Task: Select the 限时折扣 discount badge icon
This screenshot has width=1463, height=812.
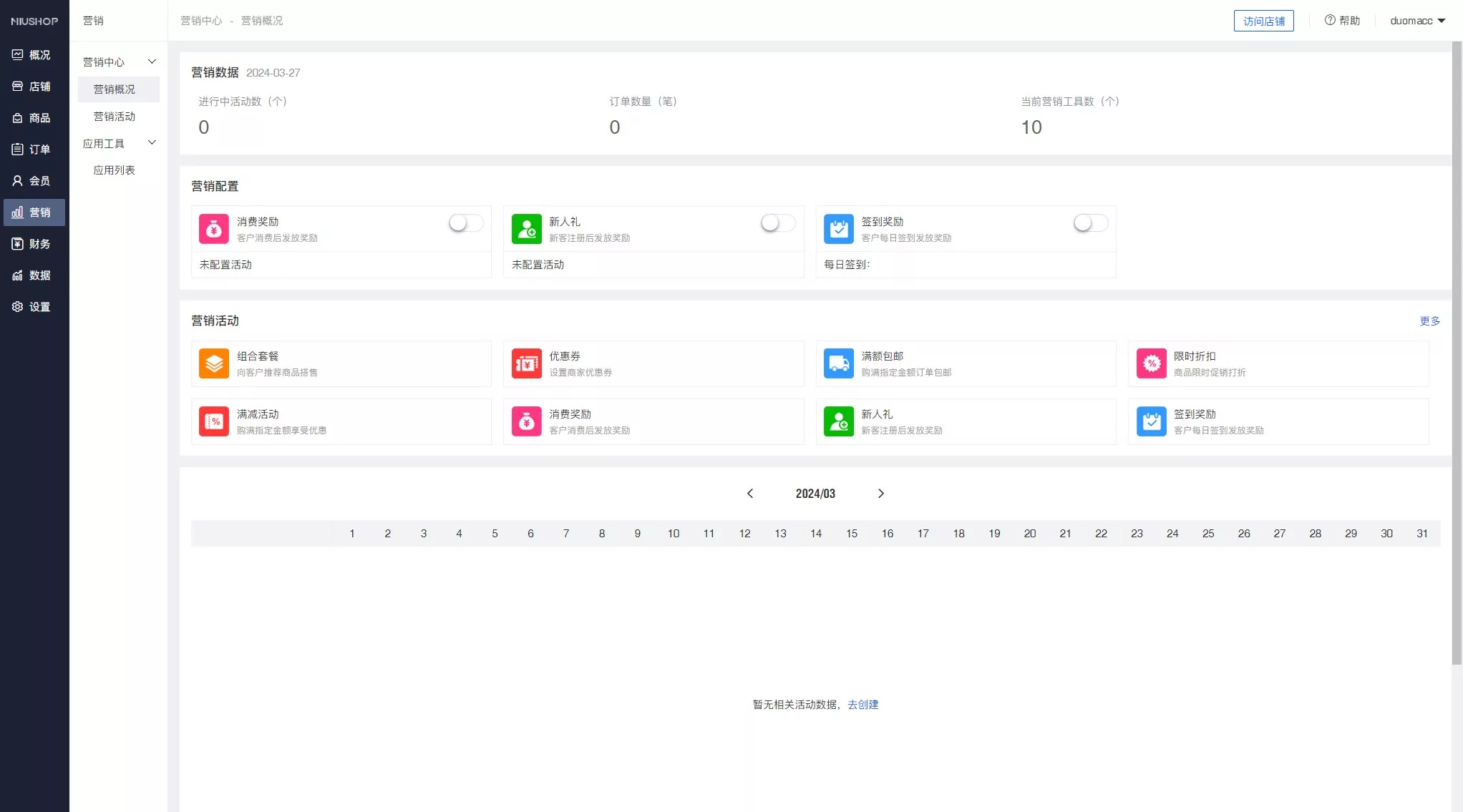Action: pos(1151,363)
